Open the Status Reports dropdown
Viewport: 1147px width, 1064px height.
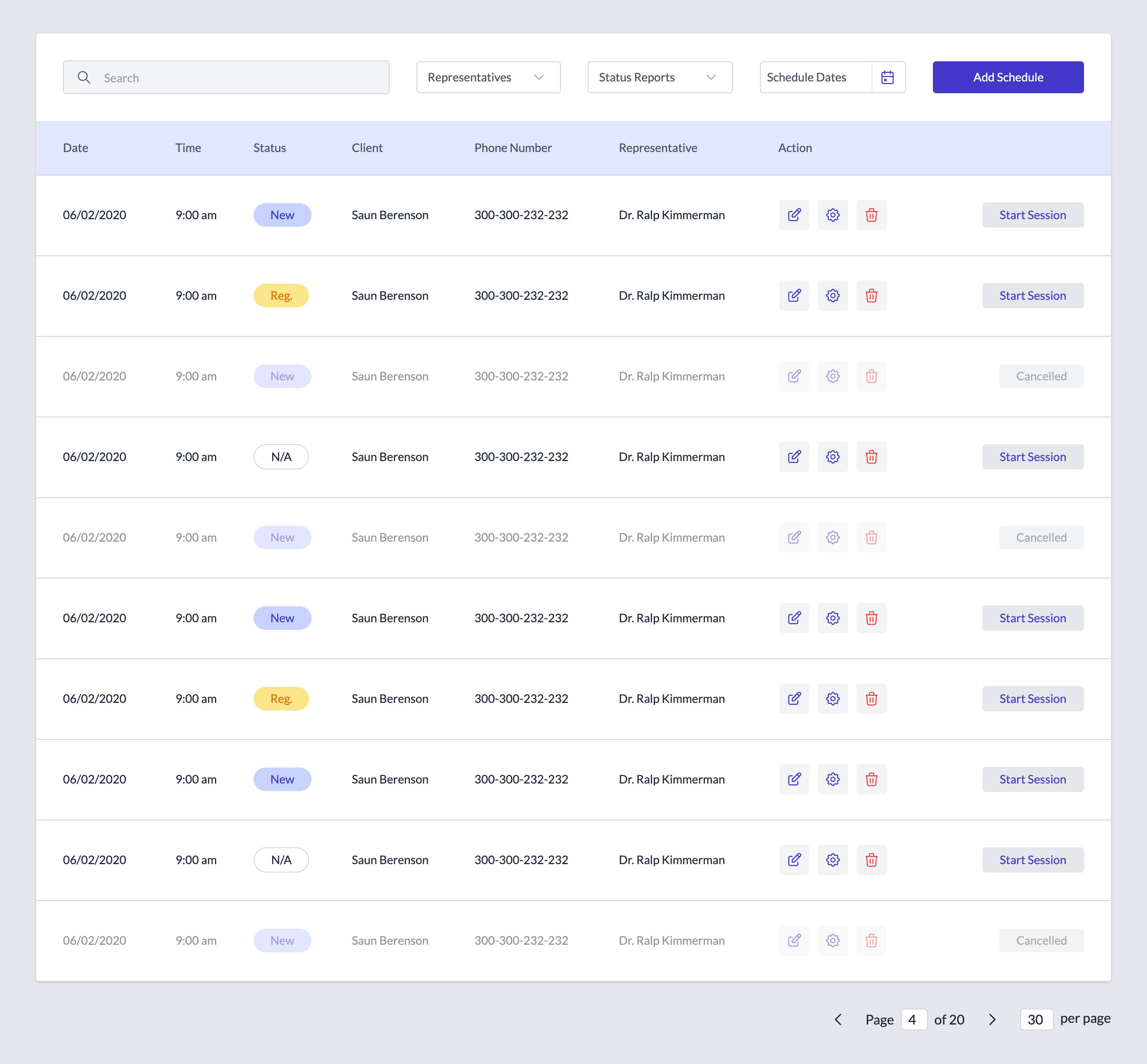660,77
